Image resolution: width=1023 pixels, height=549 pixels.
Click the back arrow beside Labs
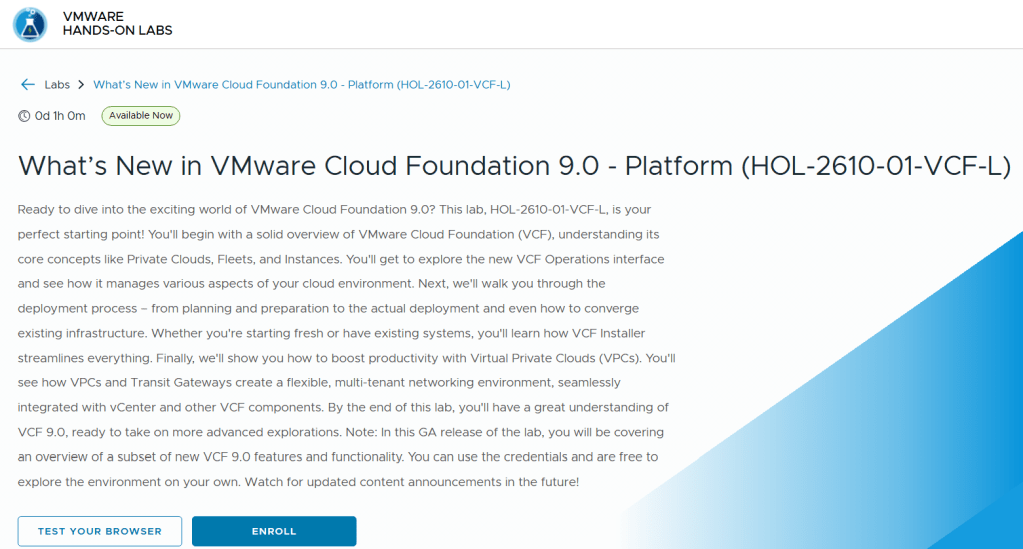[x=27, y=85]
